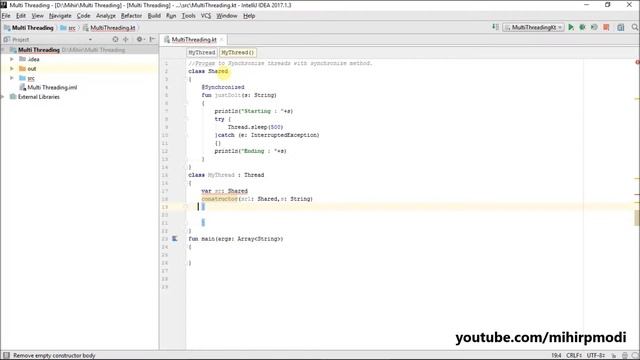The image size is (640, 360).
Task: Click the red error indicator atop the editor scrollbar
Action: point(637,62)
